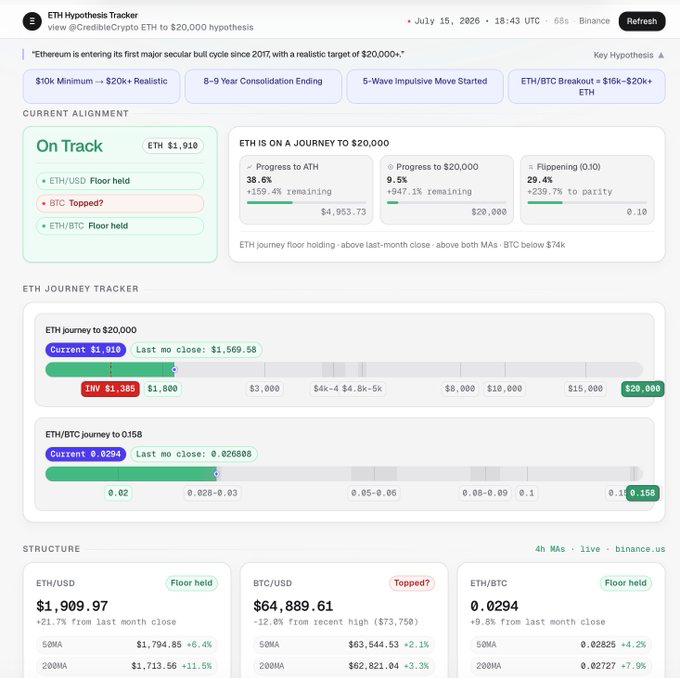Click the ETH/USD Floor held status pill

(120, 181)
